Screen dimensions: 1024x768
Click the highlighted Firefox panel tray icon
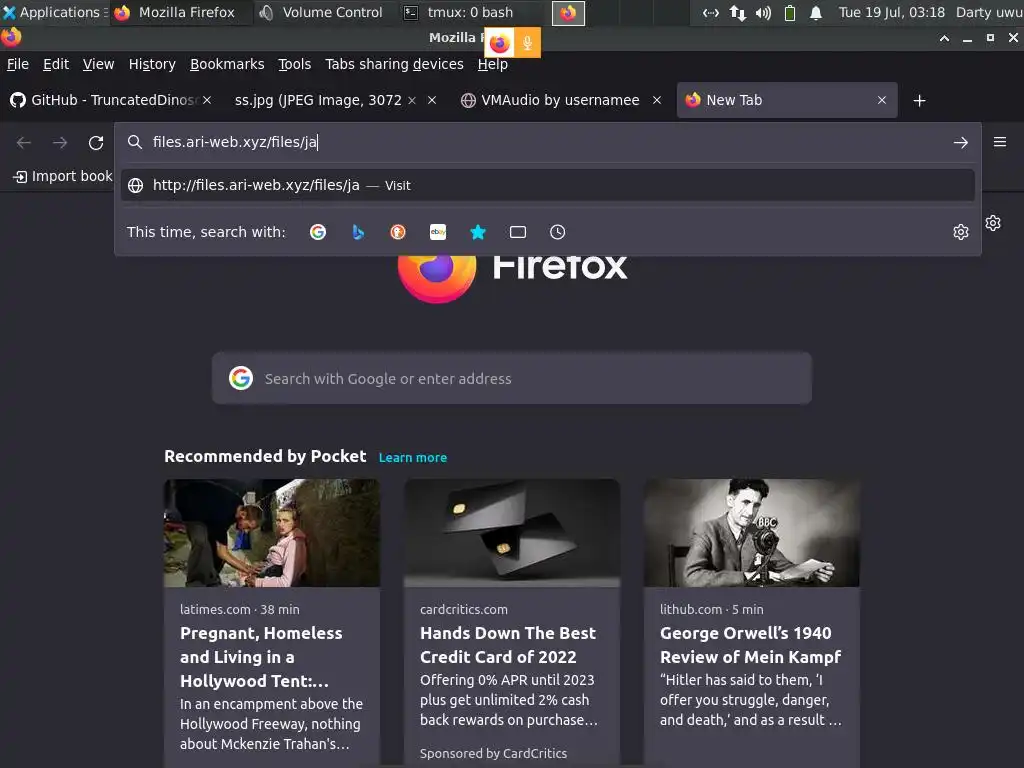pos(568,12)
